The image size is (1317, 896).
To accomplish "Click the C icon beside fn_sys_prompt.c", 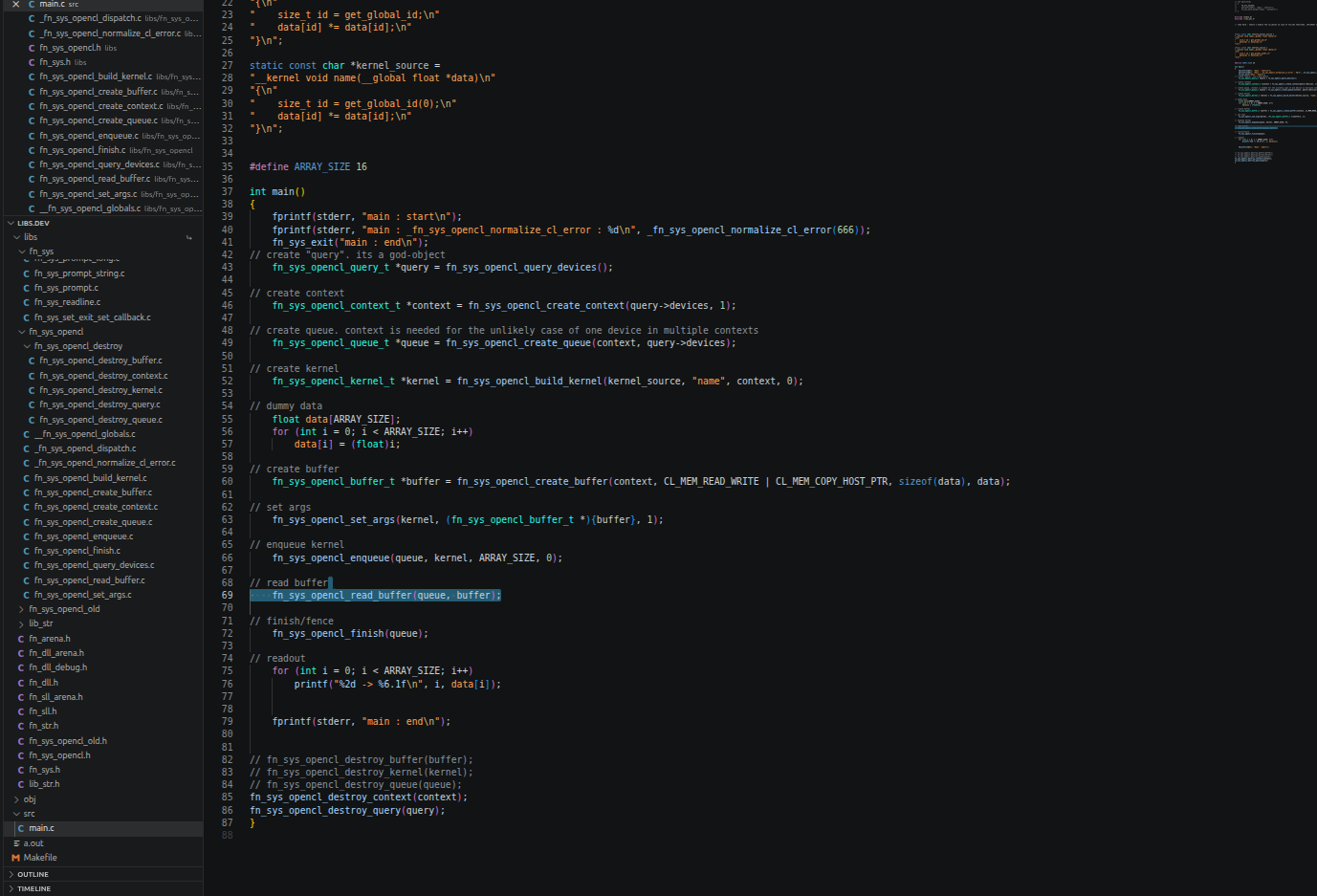I will pyautogui.click(x=27, y=288).
